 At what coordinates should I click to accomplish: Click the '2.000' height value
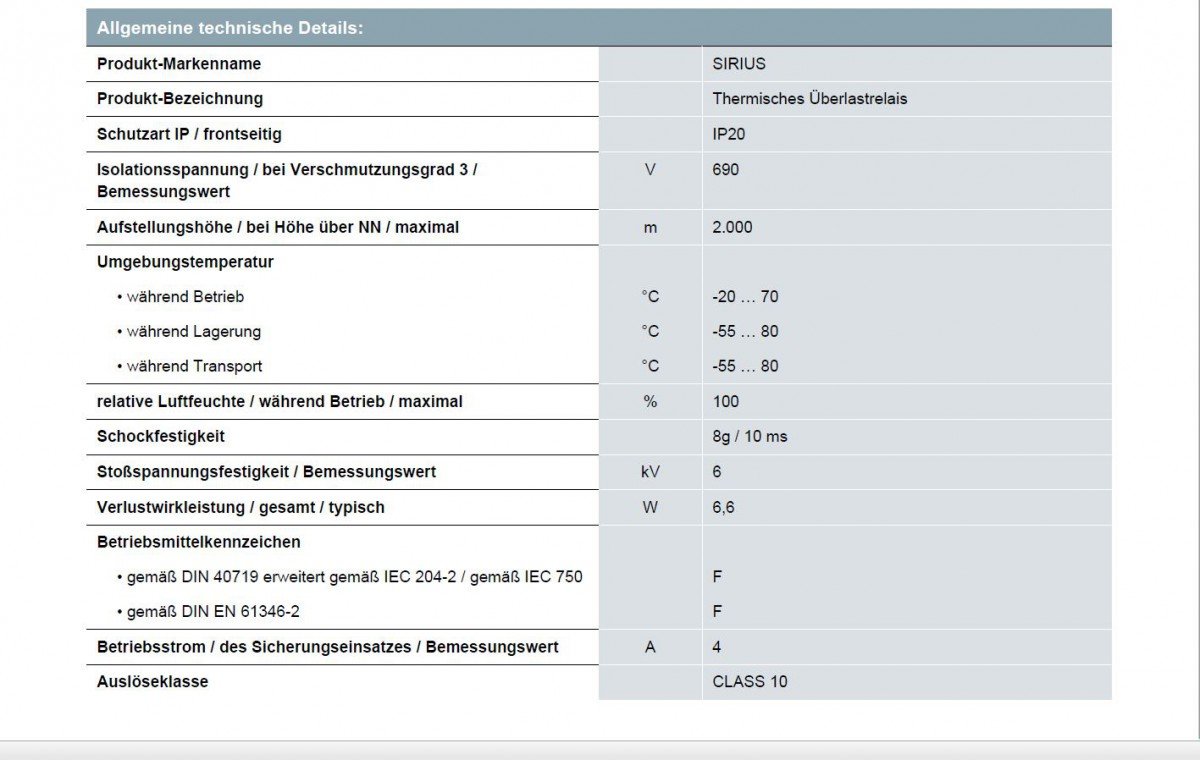[732, 227]
